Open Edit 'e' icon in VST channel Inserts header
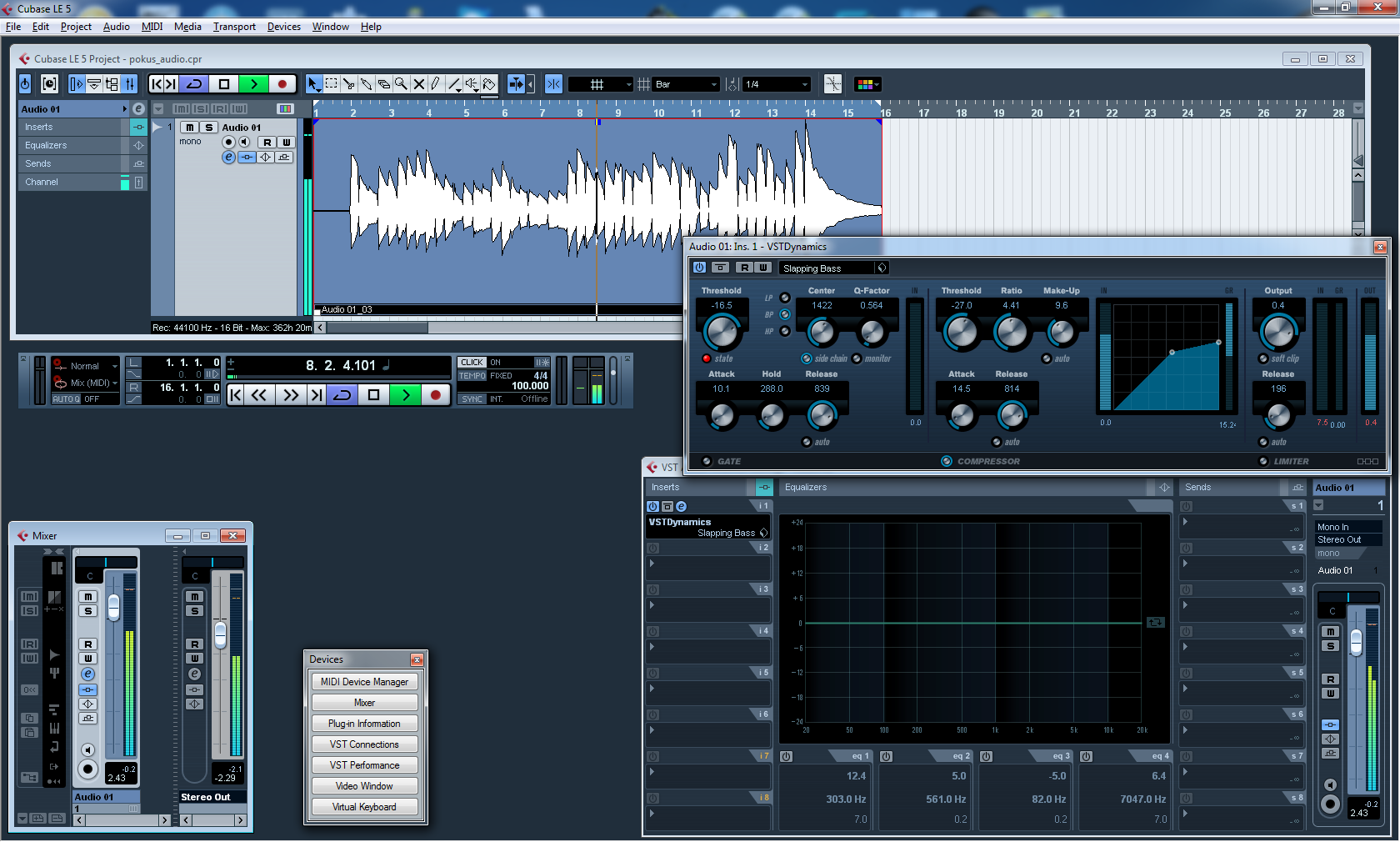Screen dimensions: 1400x842 (681, 506)
